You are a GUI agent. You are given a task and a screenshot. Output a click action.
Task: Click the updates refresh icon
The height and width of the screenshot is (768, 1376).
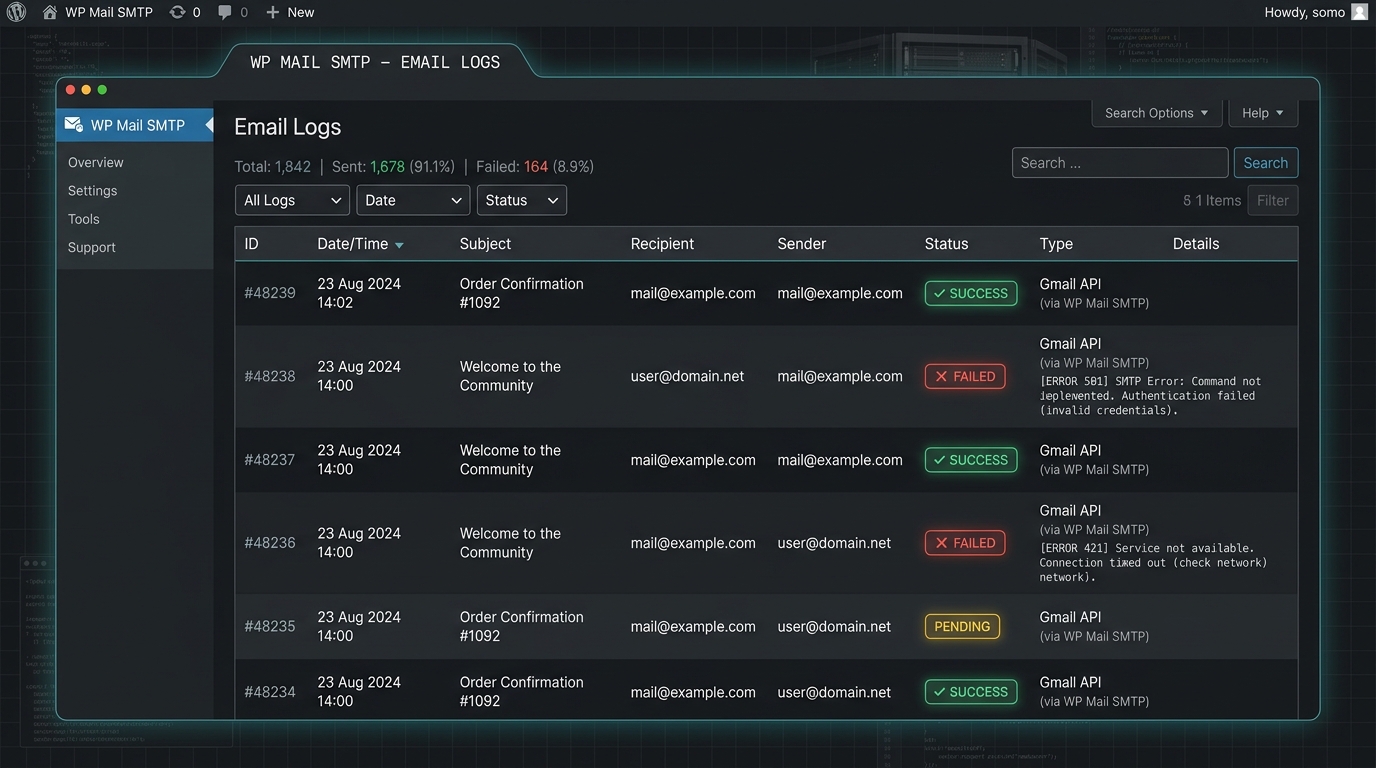point(177,12)
